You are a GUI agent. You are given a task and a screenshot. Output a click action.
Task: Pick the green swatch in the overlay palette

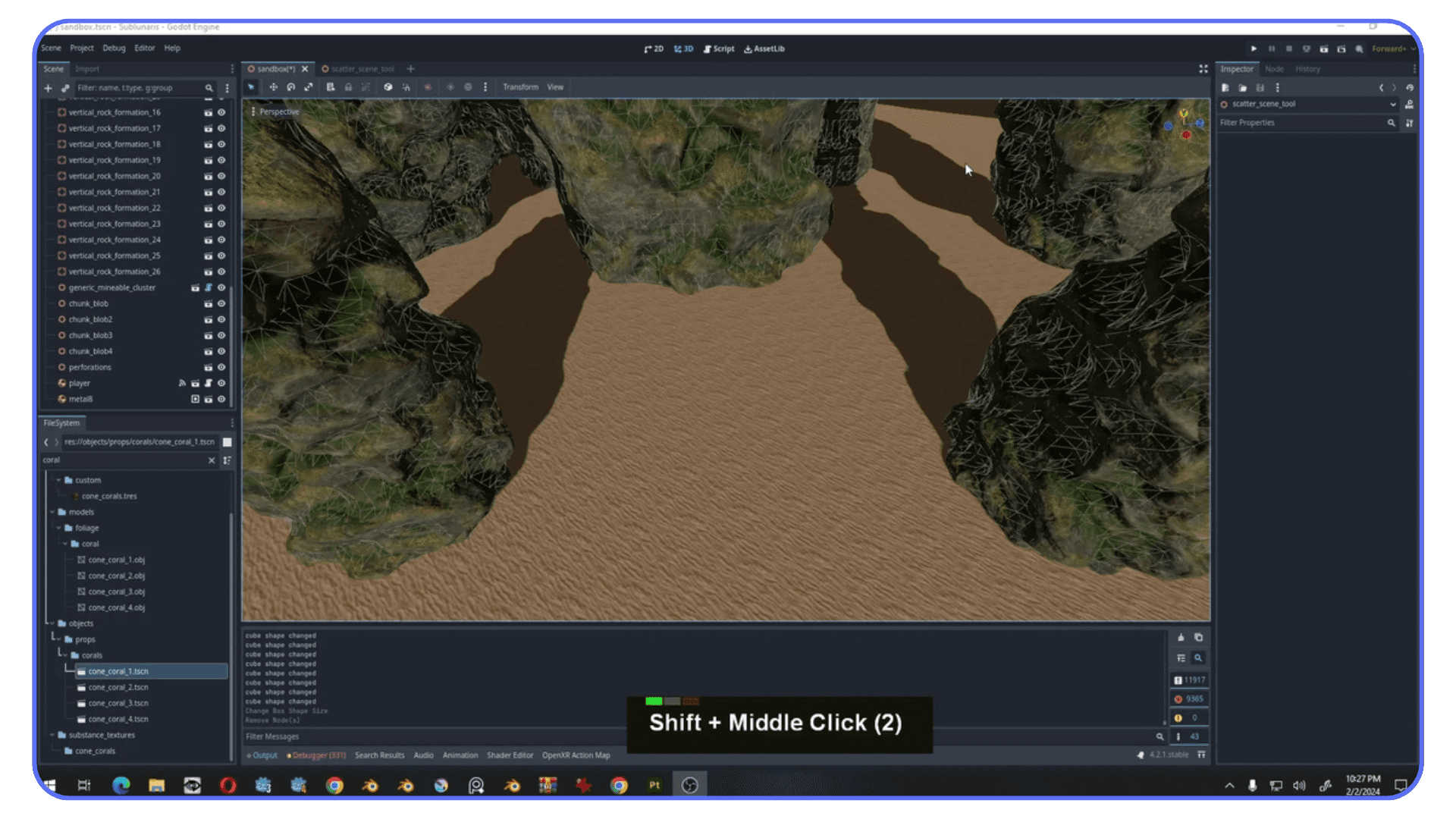click(x=653, y=701)
